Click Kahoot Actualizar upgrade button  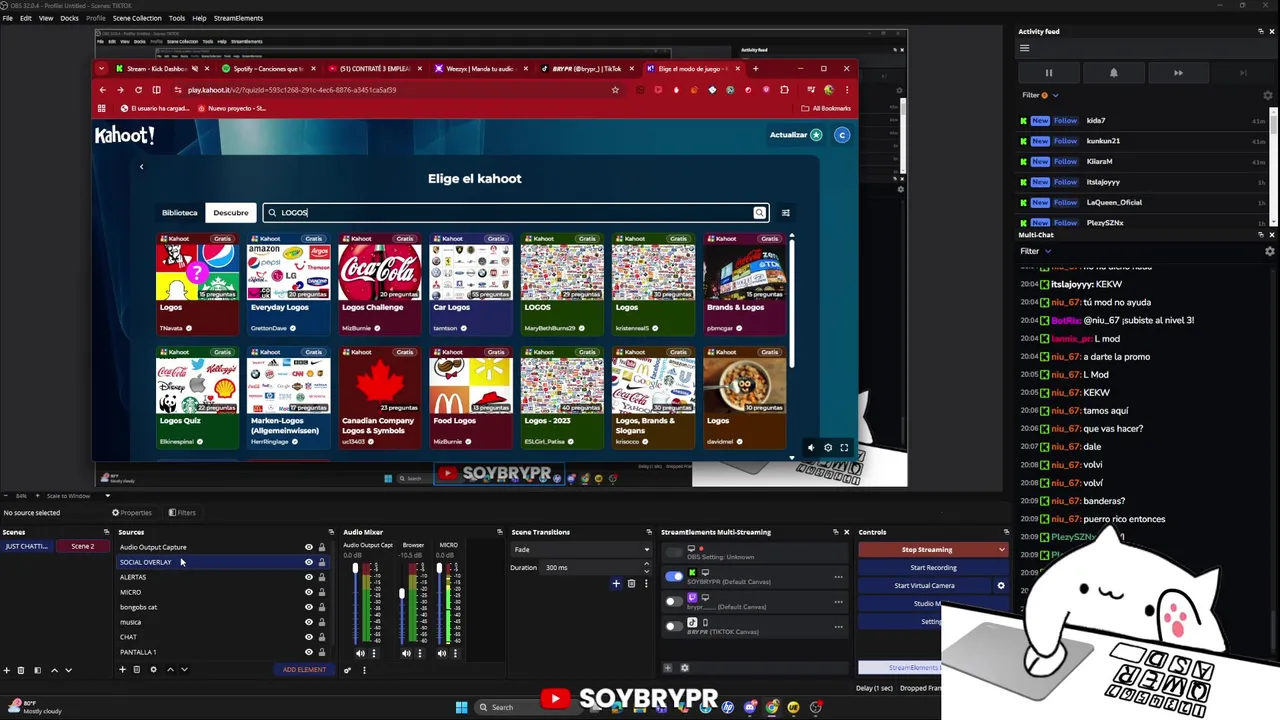point(795,135)
